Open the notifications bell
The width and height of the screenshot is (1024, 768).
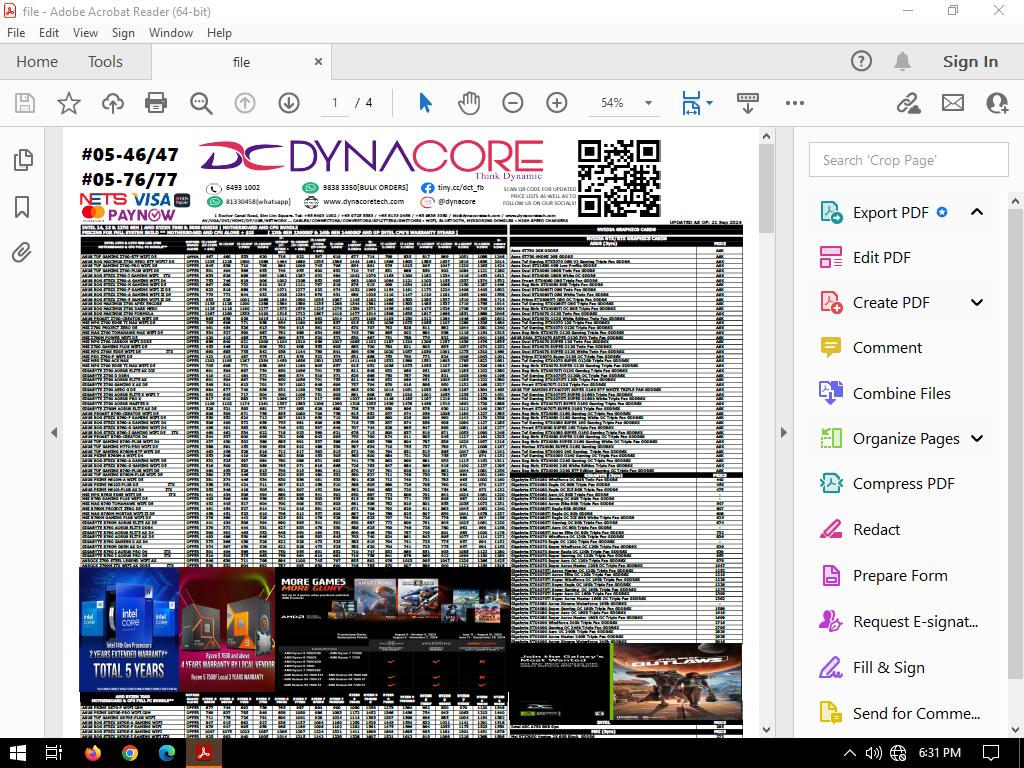[902, 62]
